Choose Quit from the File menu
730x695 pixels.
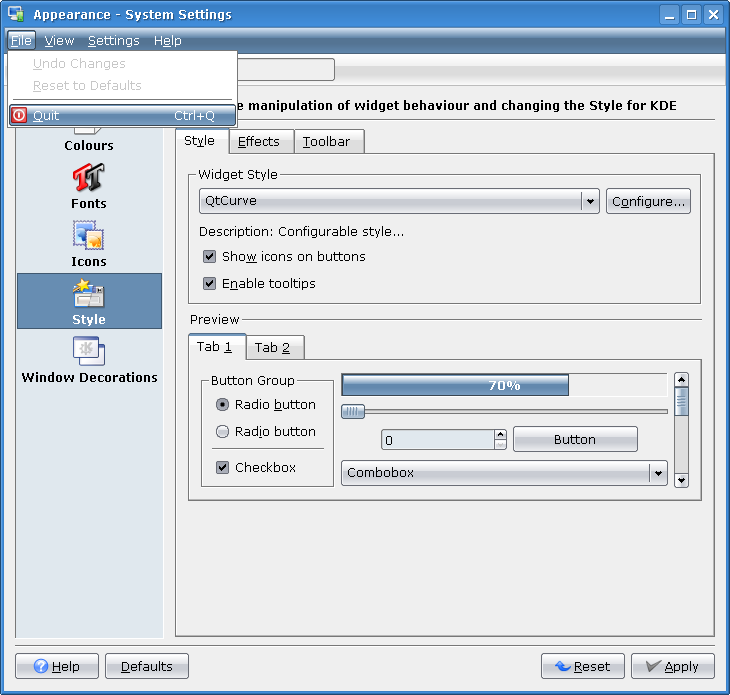(x=122, y=115)
